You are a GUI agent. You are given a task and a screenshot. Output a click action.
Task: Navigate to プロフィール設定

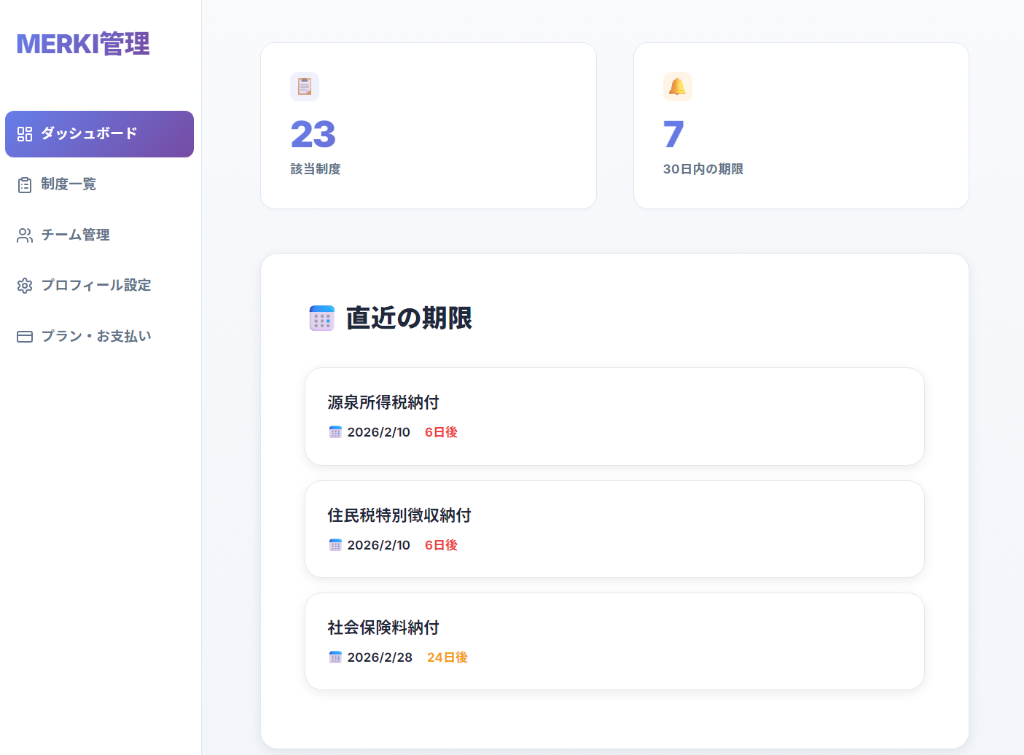pyautogui.click(x=96, y=285)
